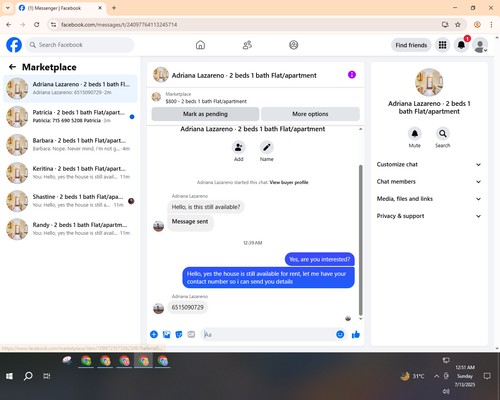The width and height of the screenshot is (500, 400).
Task: Click the 'Yes, are you interested?' message
Action: 319,259
